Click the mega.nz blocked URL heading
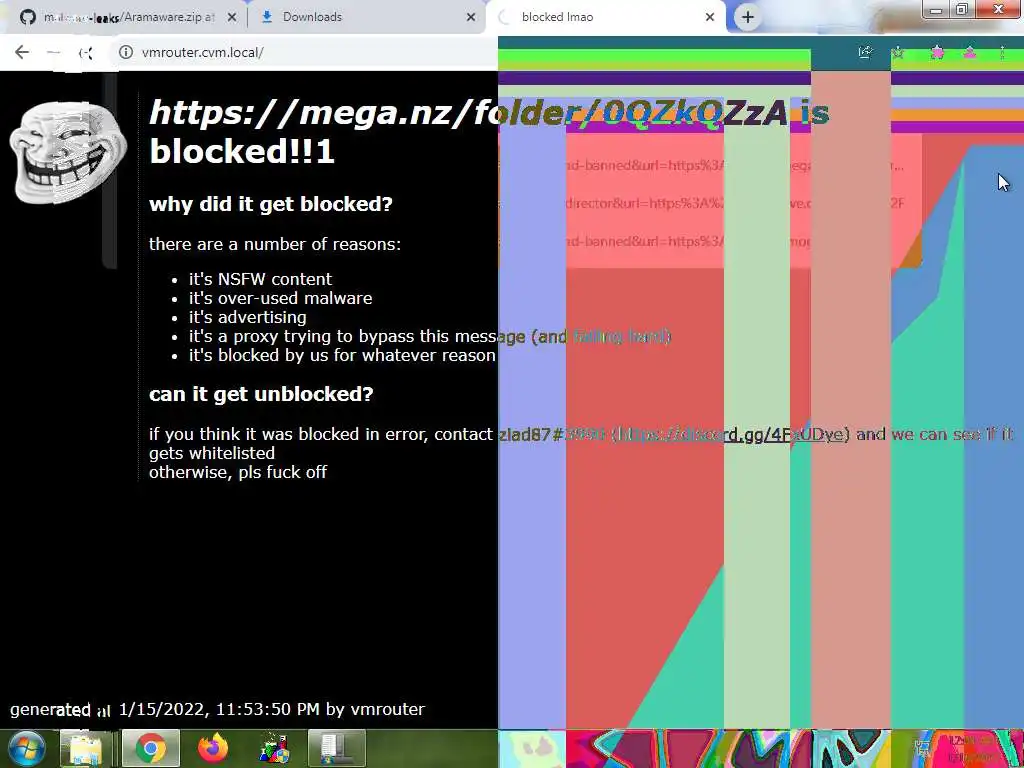Viewport: 1024px width, 768px height. [x=489, y=132]
